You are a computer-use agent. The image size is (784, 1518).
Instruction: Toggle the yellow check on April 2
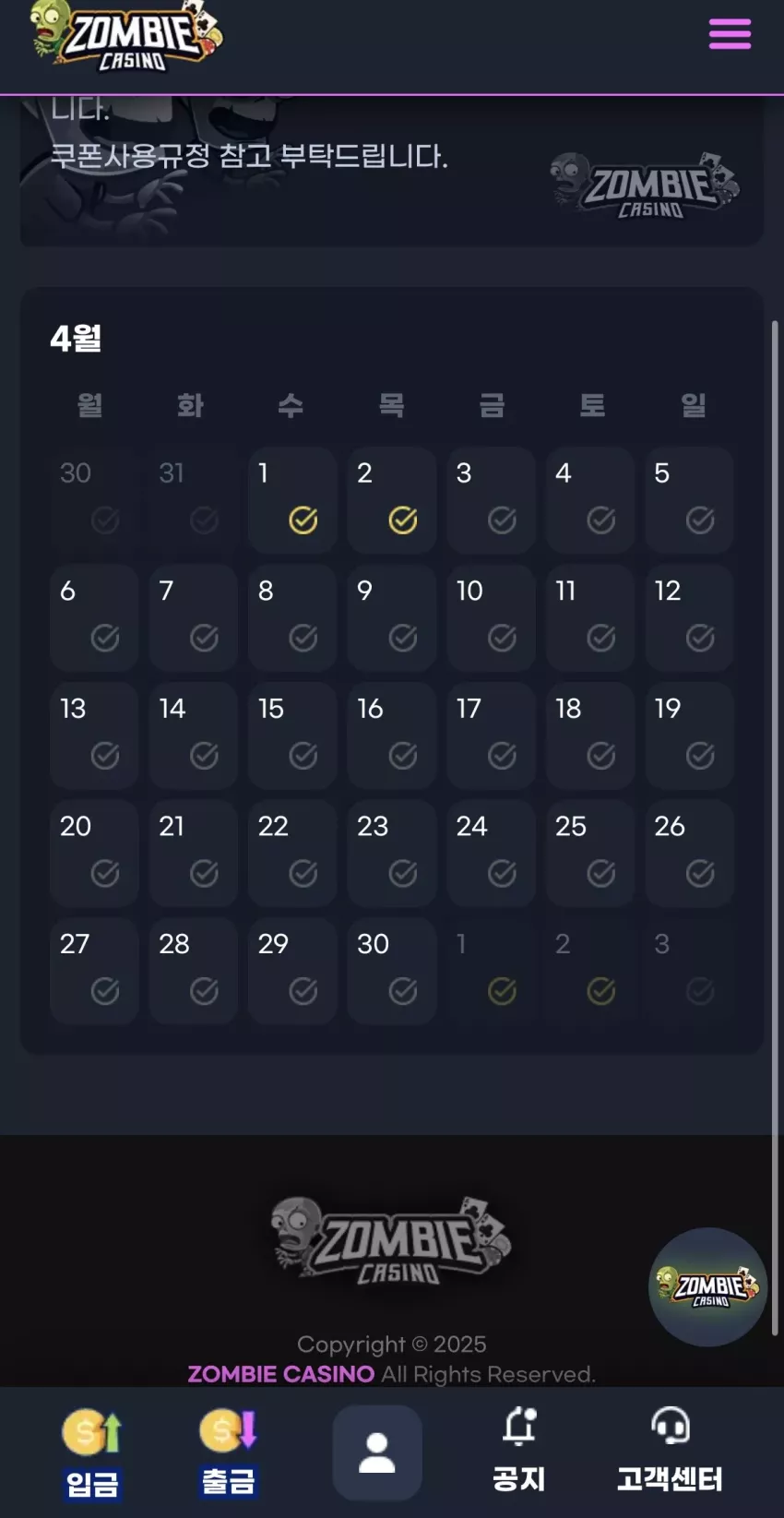point(403,520)
